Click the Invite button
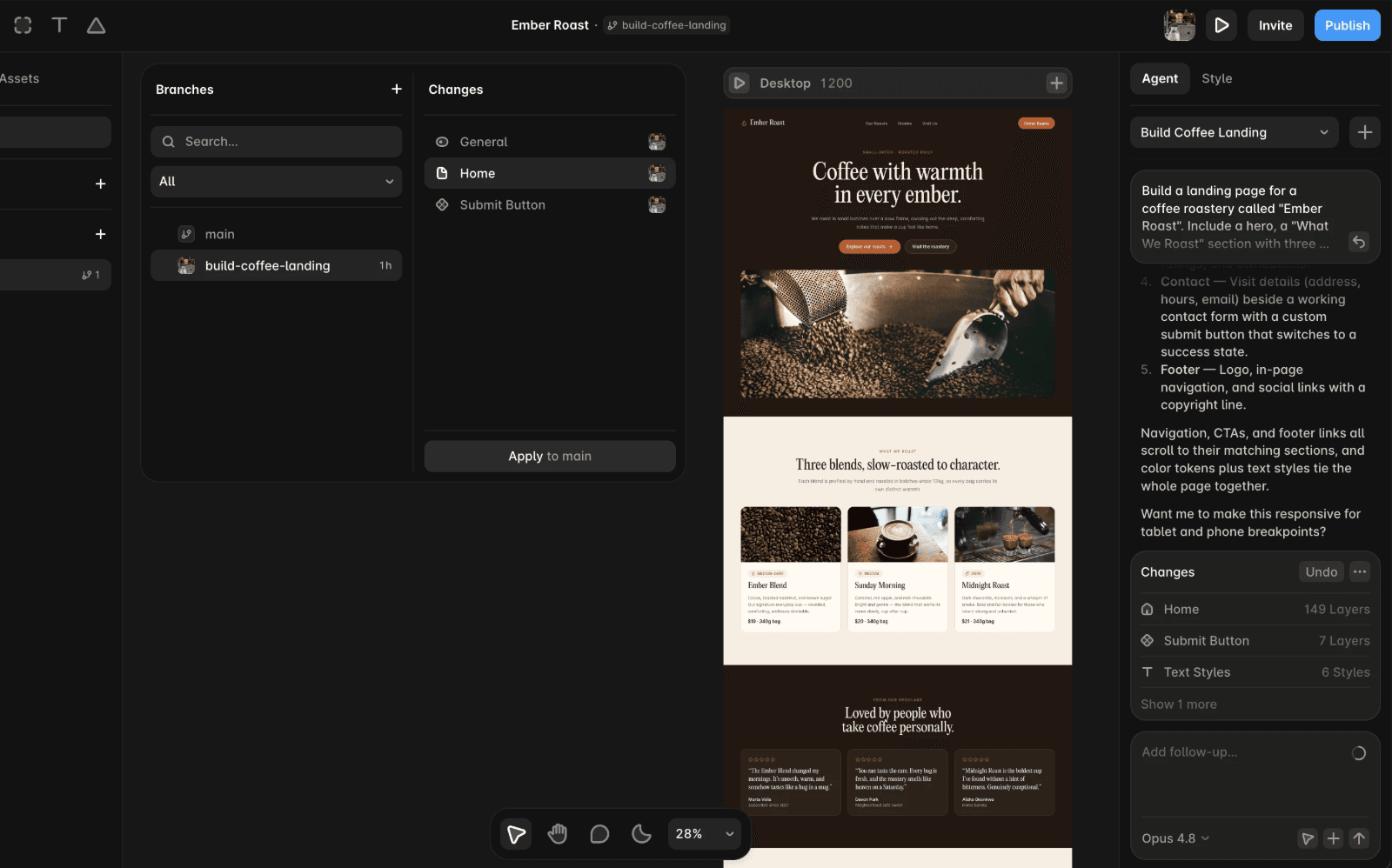The height and width of the screenshot is (868, 1392). coord(1275,25)
